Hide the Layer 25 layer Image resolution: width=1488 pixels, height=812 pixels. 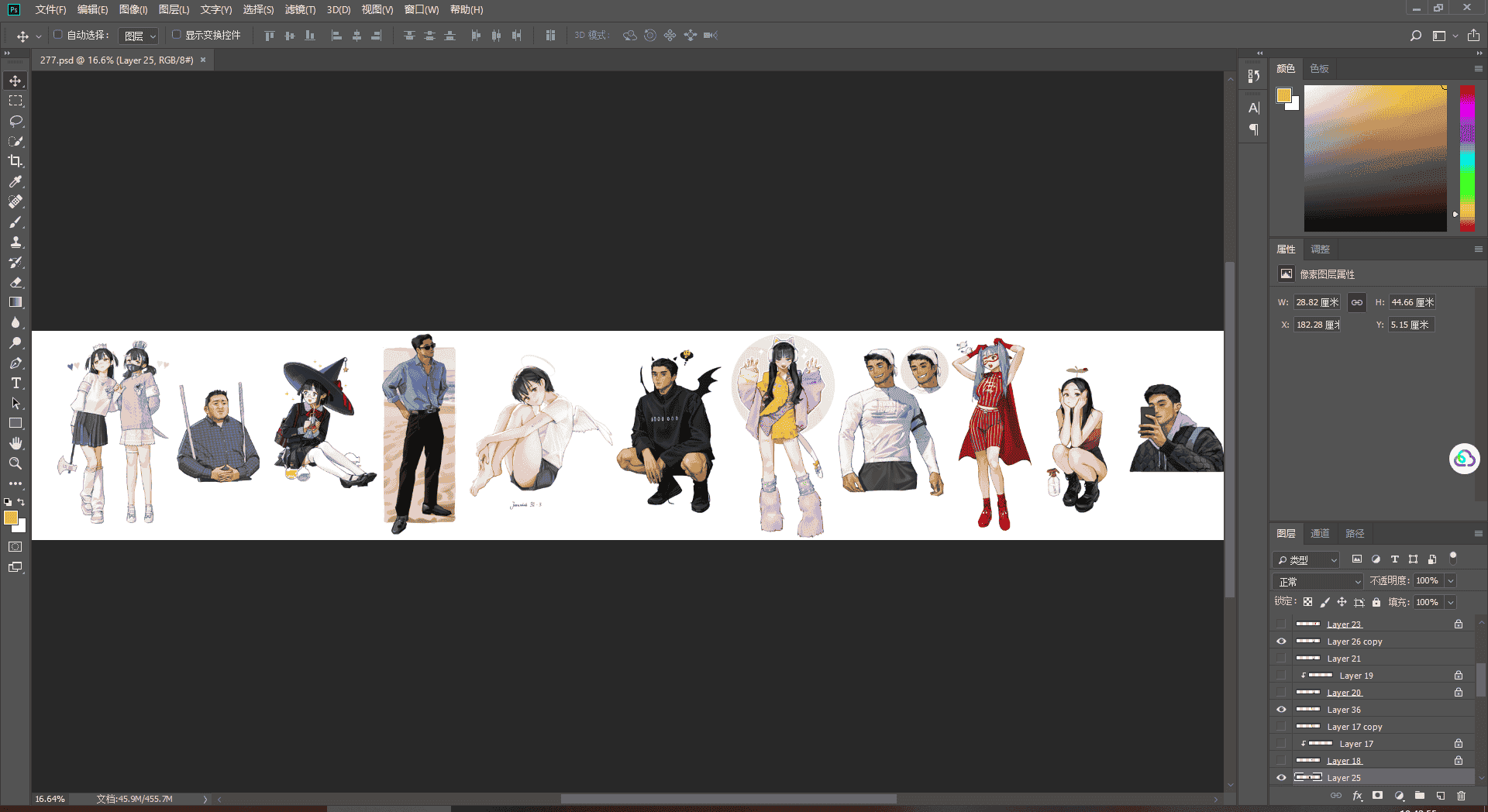click(x=1281, y=778)
